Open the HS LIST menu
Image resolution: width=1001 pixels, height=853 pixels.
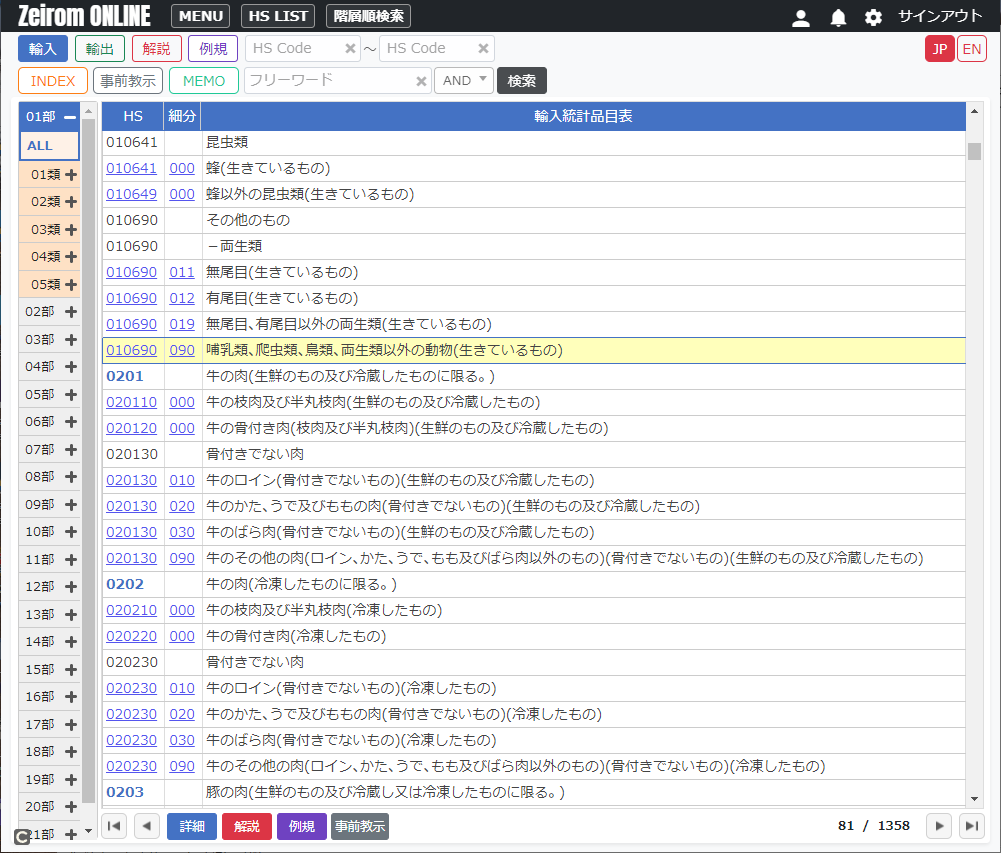tap(277, 16)
